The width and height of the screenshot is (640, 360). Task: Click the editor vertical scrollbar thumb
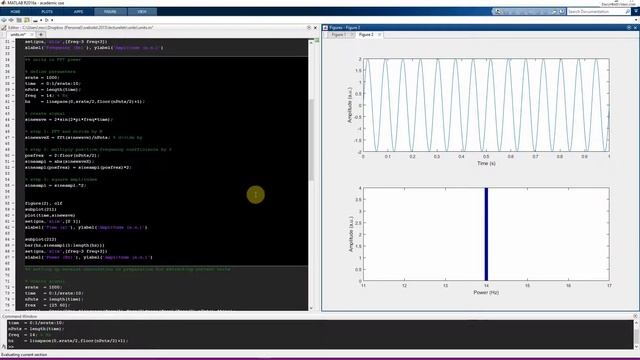pyautogui.click(x=311, y=140)
